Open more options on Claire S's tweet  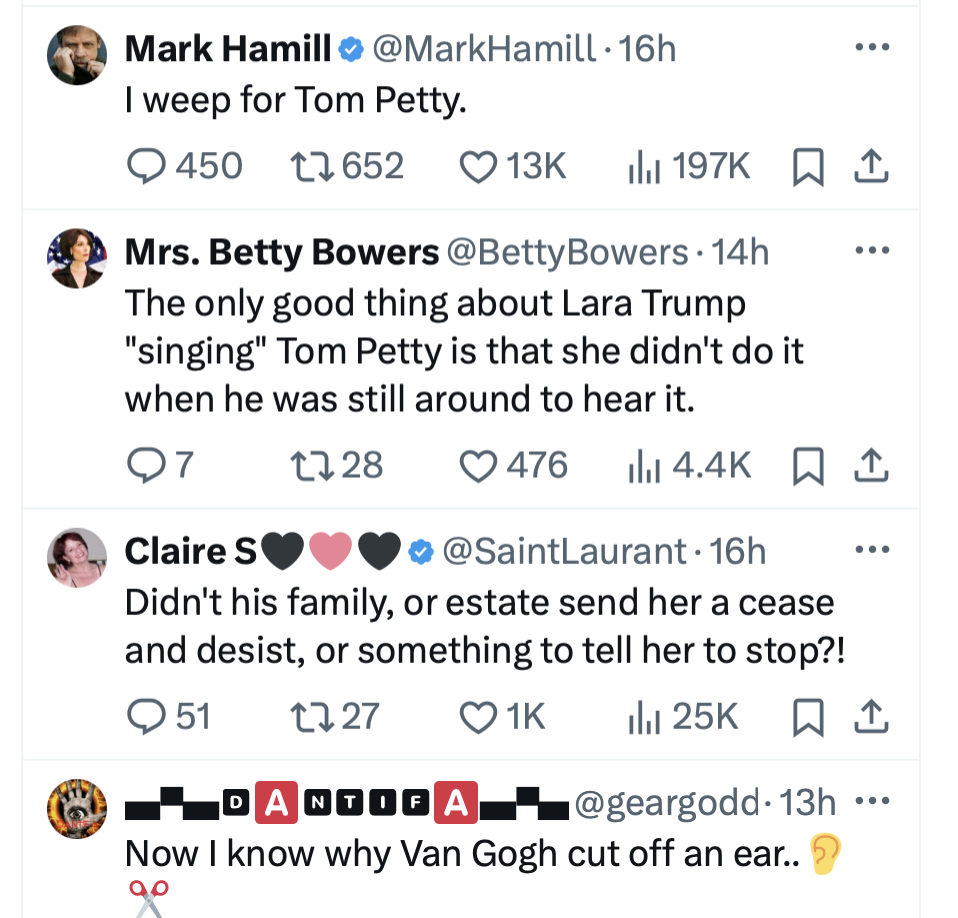(872, 550)
